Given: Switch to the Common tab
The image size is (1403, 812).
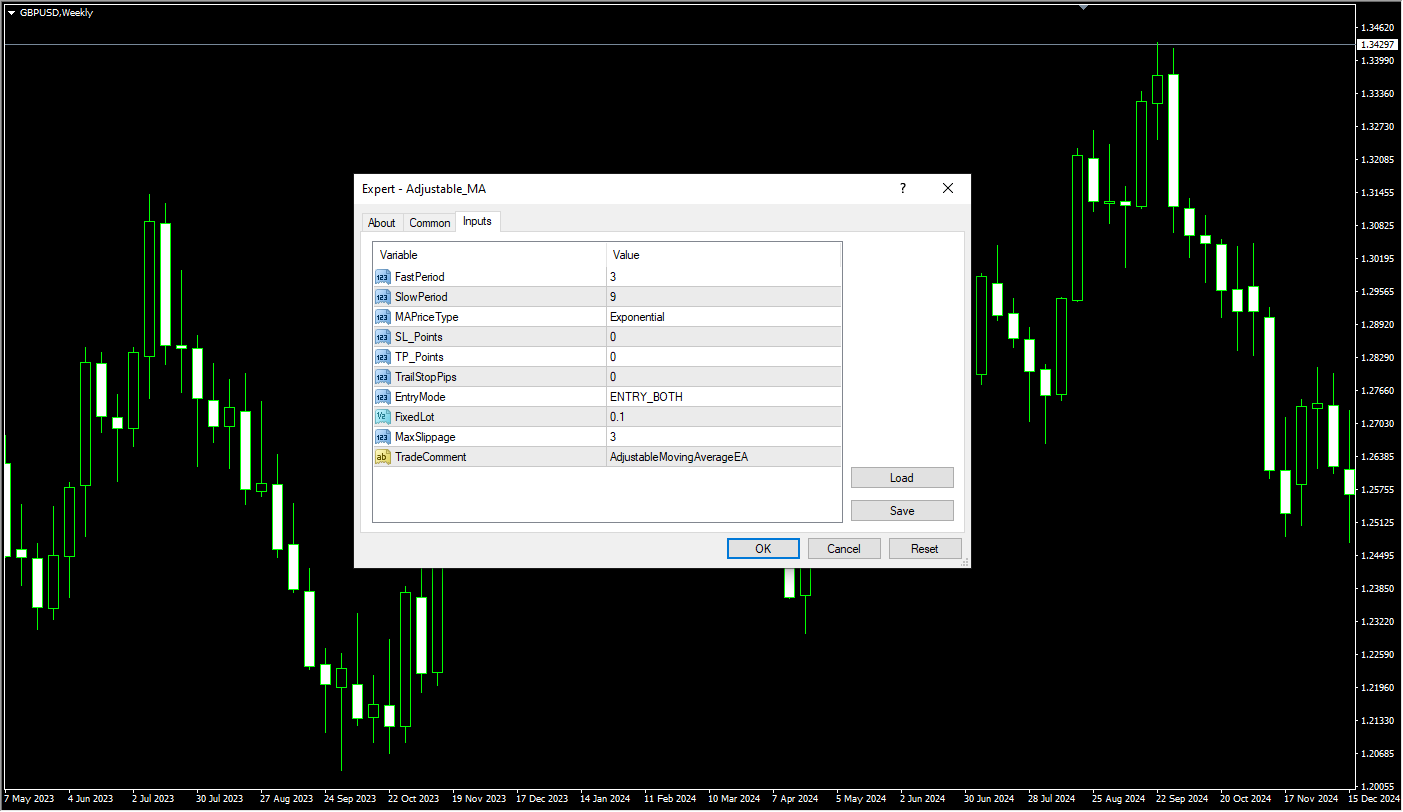Looking at the screenshot, I should coord(430,223).
